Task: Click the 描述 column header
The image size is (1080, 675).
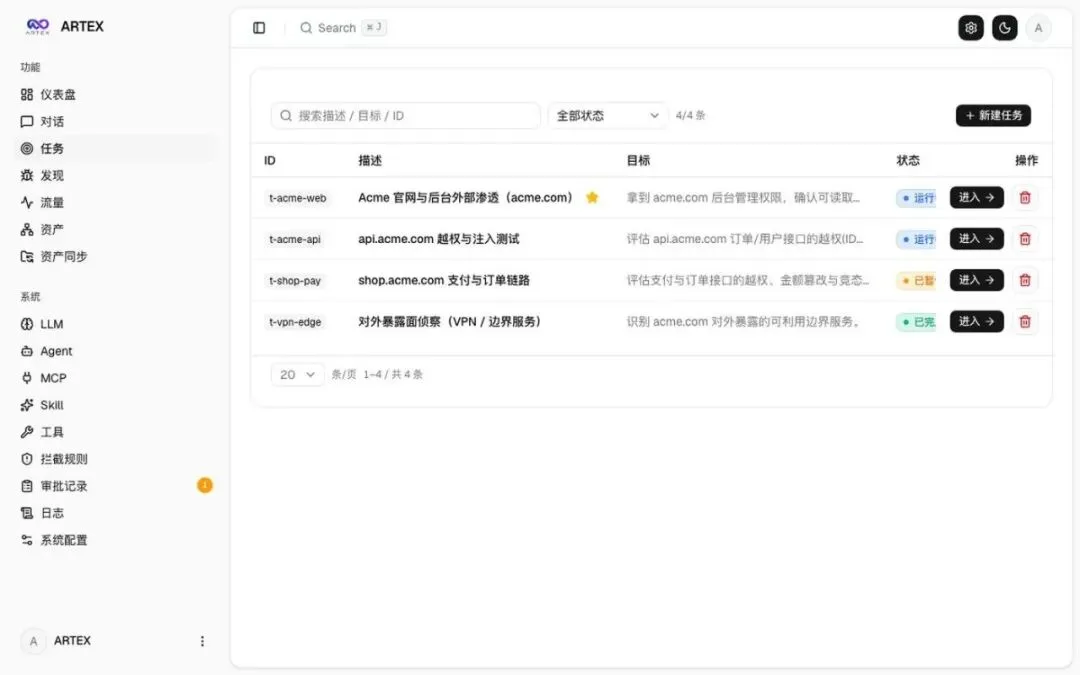Action: click(x=370, y=160)
